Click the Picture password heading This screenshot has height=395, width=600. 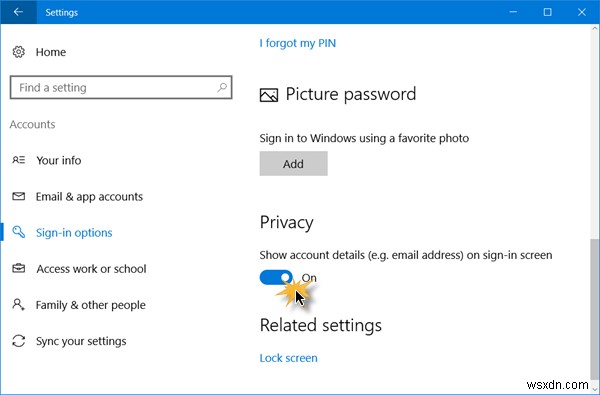pos(351,94)
